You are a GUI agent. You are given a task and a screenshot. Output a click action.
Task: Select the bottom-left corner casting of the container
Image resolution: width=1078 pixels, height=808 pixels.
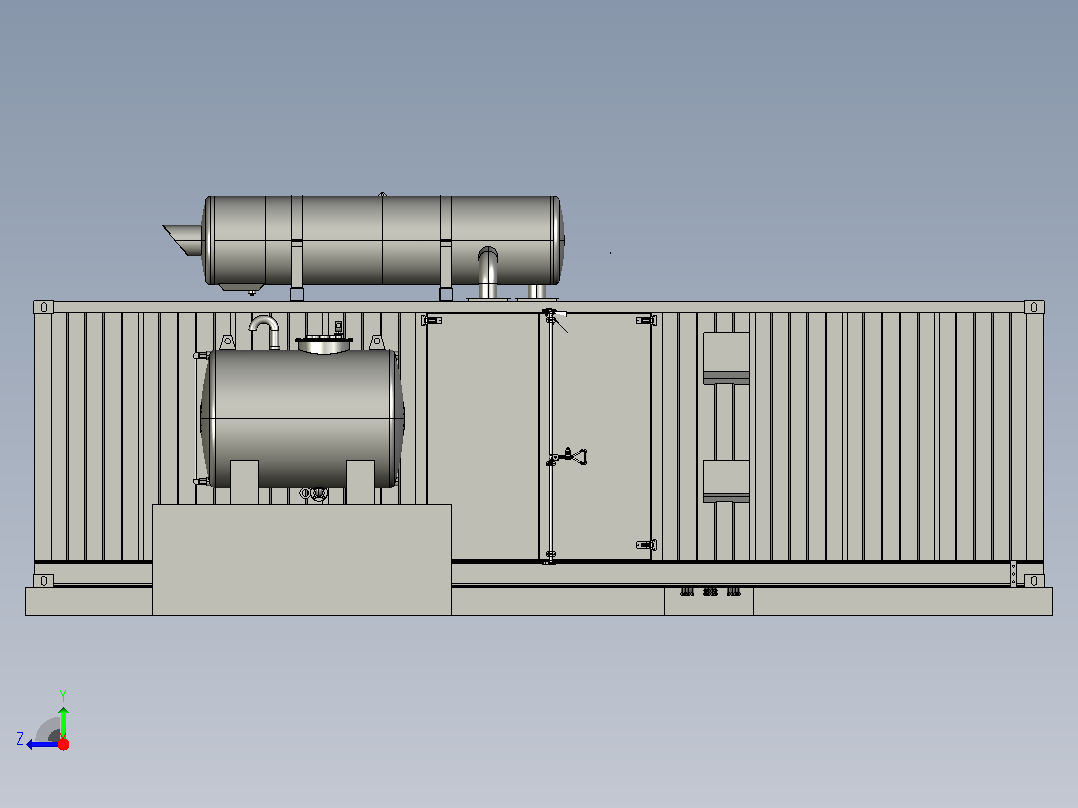click(x=43, y=580)
